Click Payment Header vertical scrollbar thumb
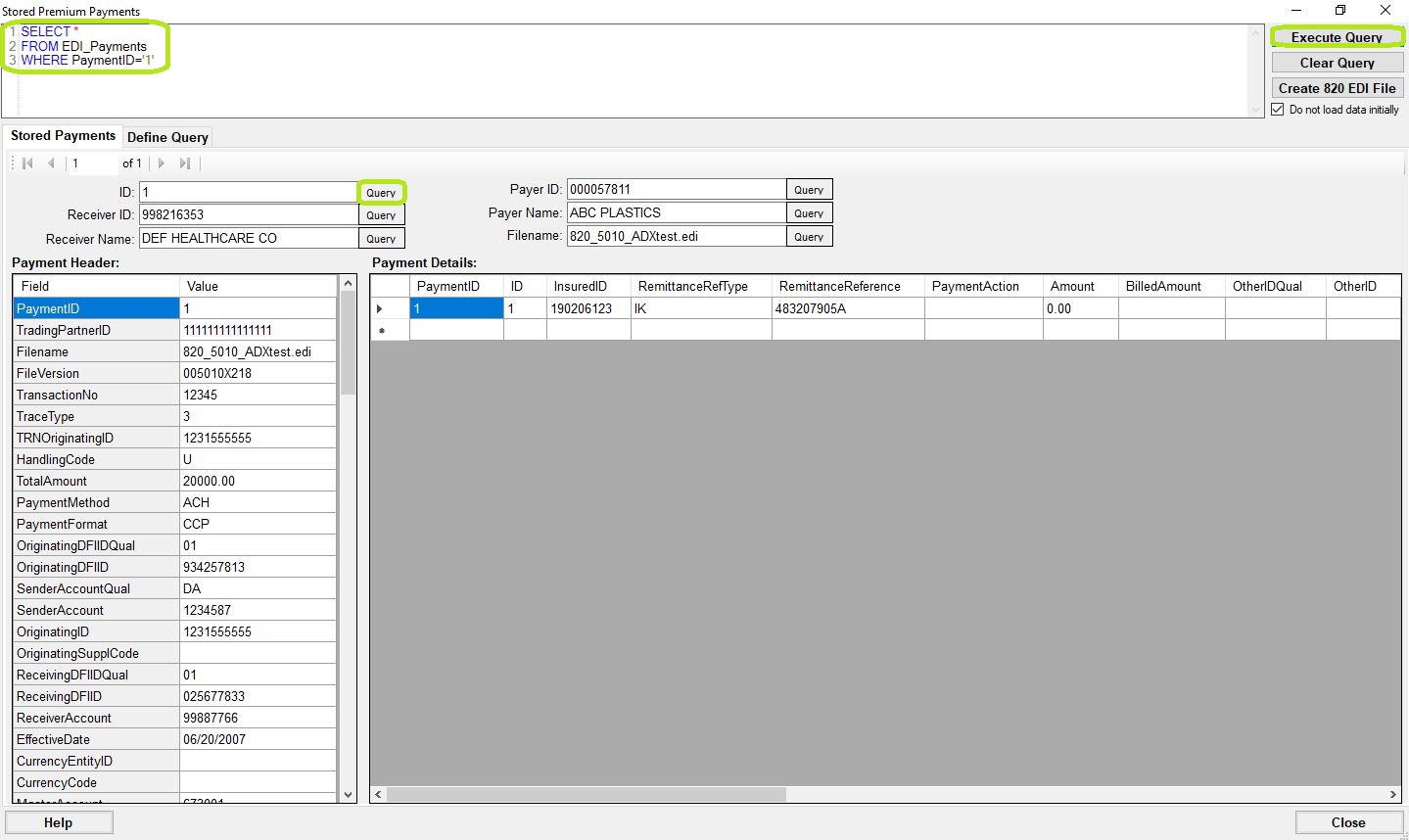The width and height of the screenshot is (1409, 840). coord(348,343)
